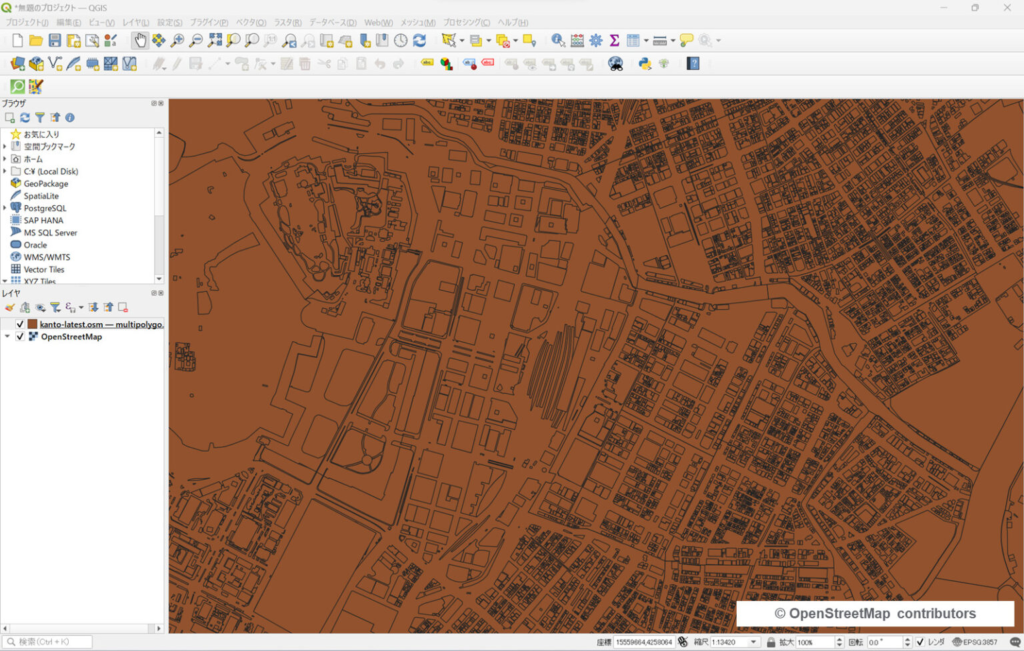Image resolution: width=1024 pixels, height=651 pixels.
Task: Open the statistical summary sigma icon
Action: point(614,40)
